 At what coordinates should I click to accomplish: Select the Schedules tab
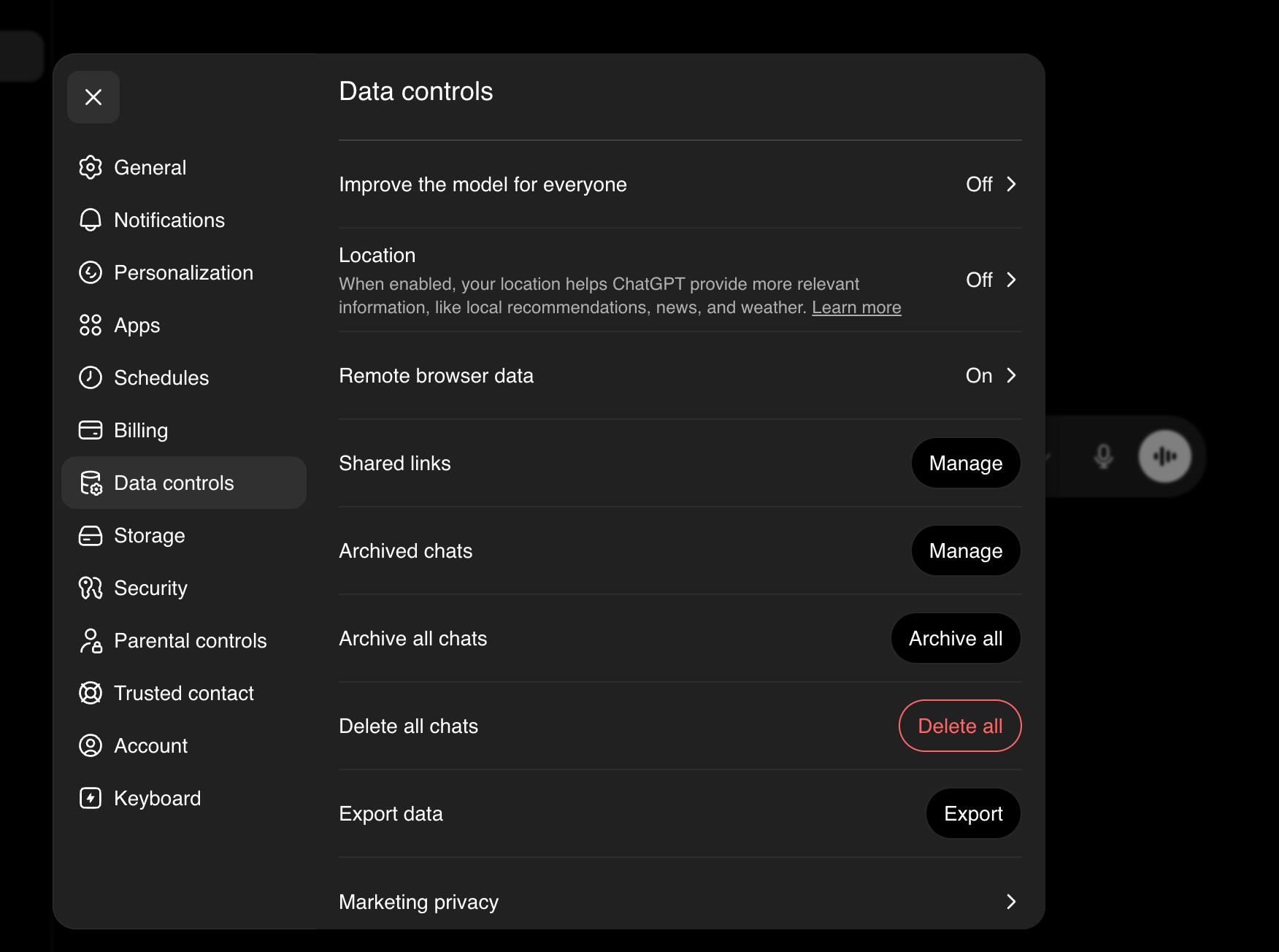tap(184, 377)
